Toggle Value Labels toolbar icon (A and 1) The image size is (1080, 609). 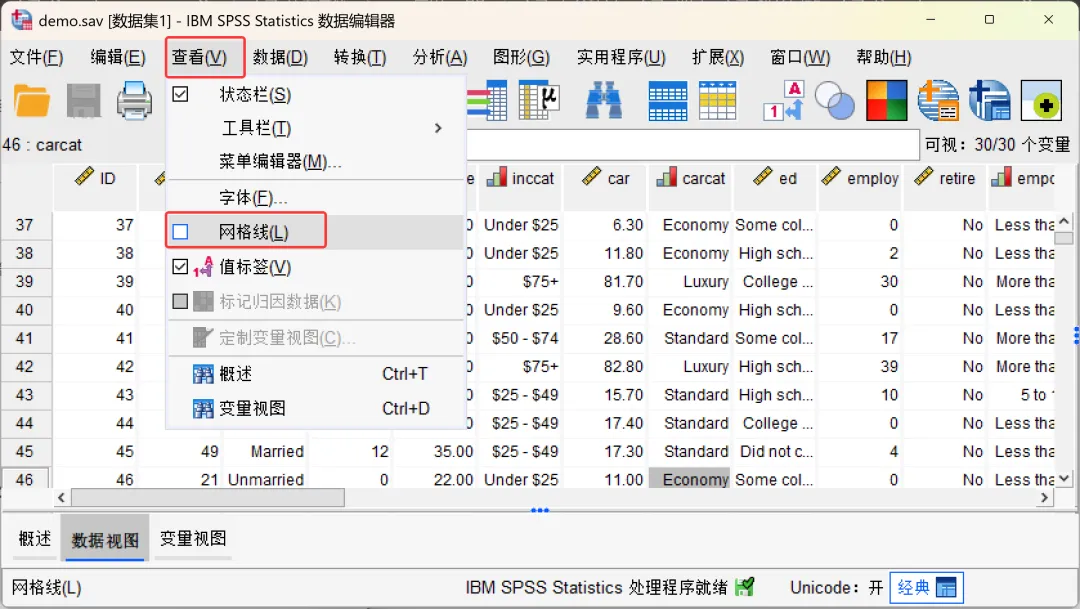pos(784,101)
